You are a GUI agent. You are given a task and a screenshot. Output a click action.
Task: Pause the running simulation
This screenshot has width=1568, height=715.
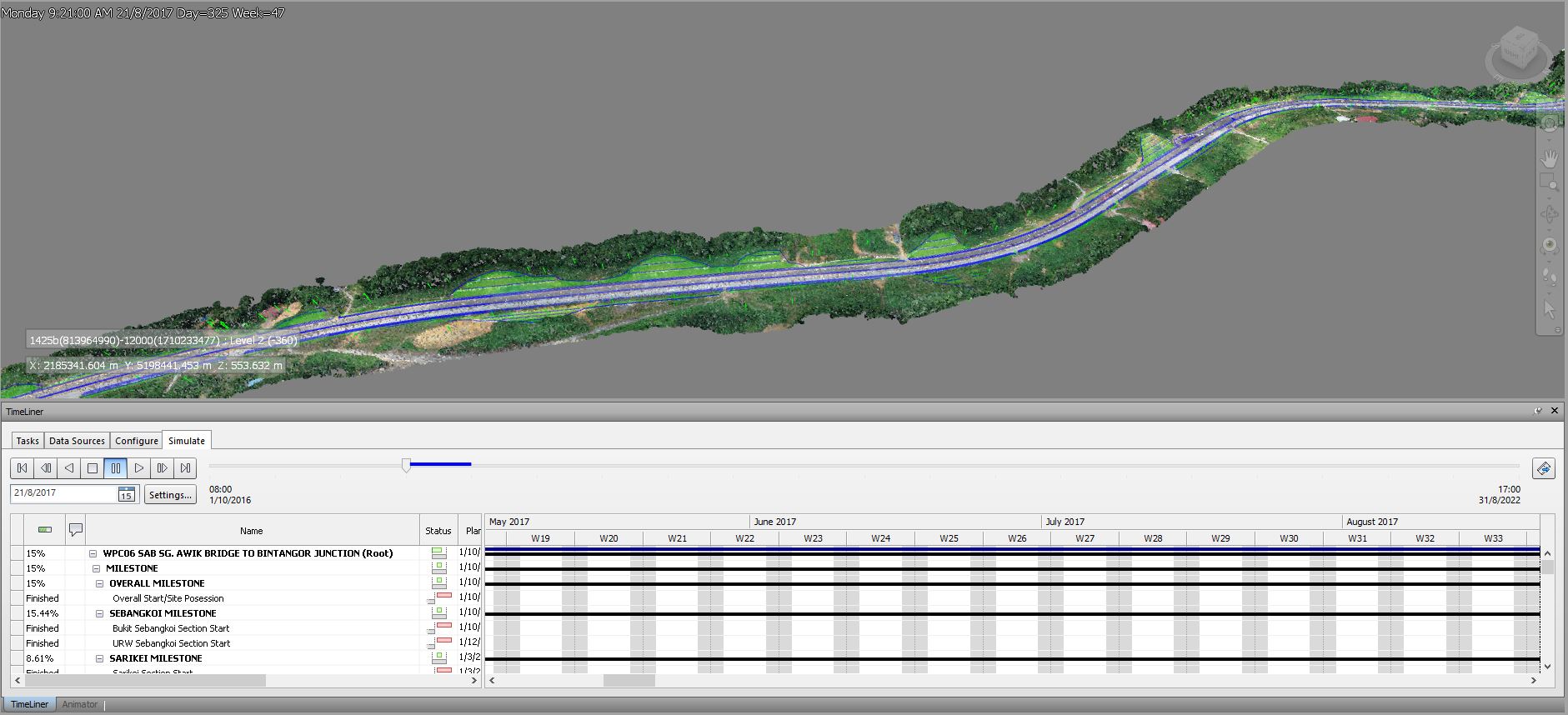click(x=116, y=468)
